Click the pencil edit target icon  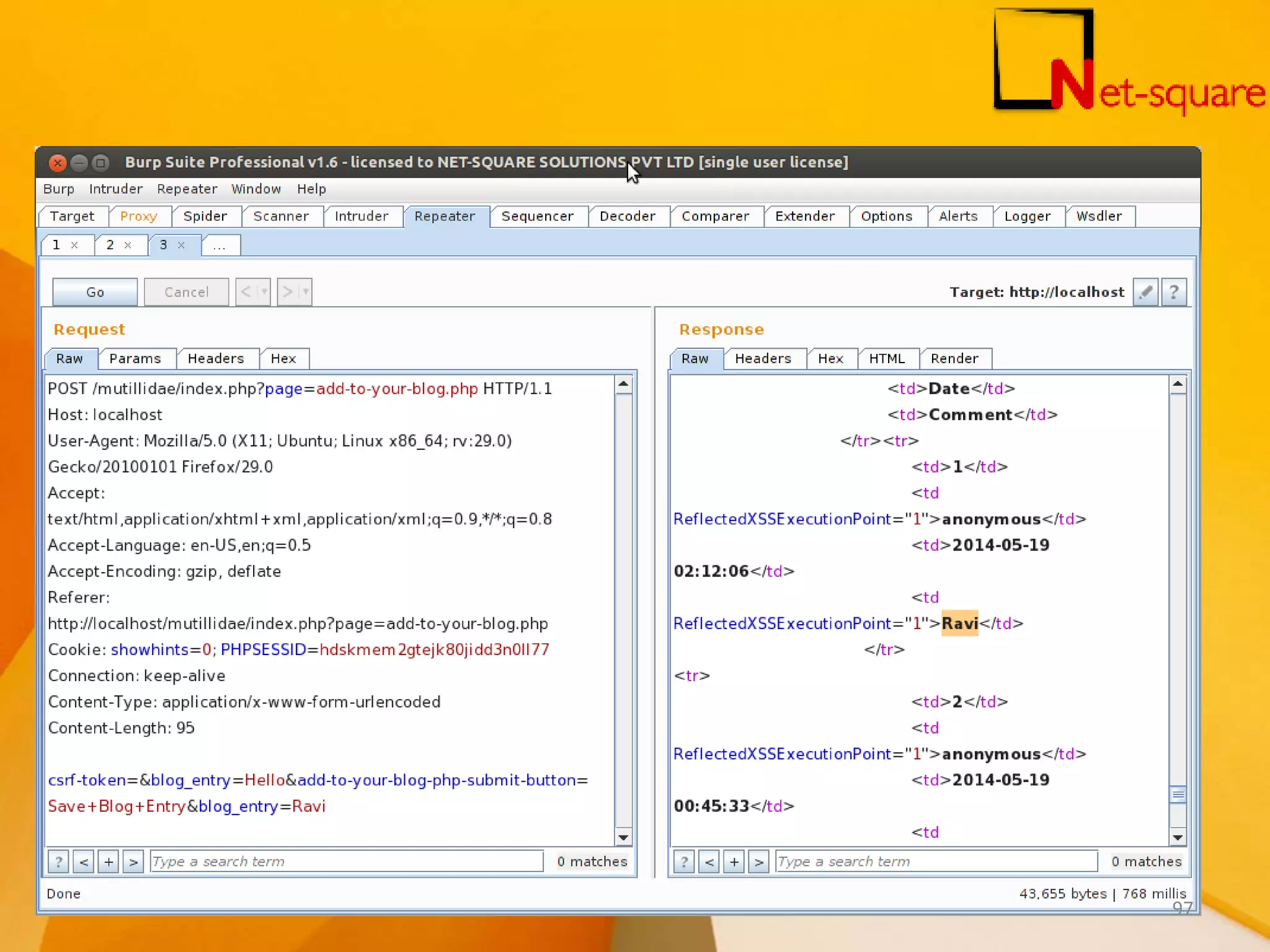[x=1145, y=292]
